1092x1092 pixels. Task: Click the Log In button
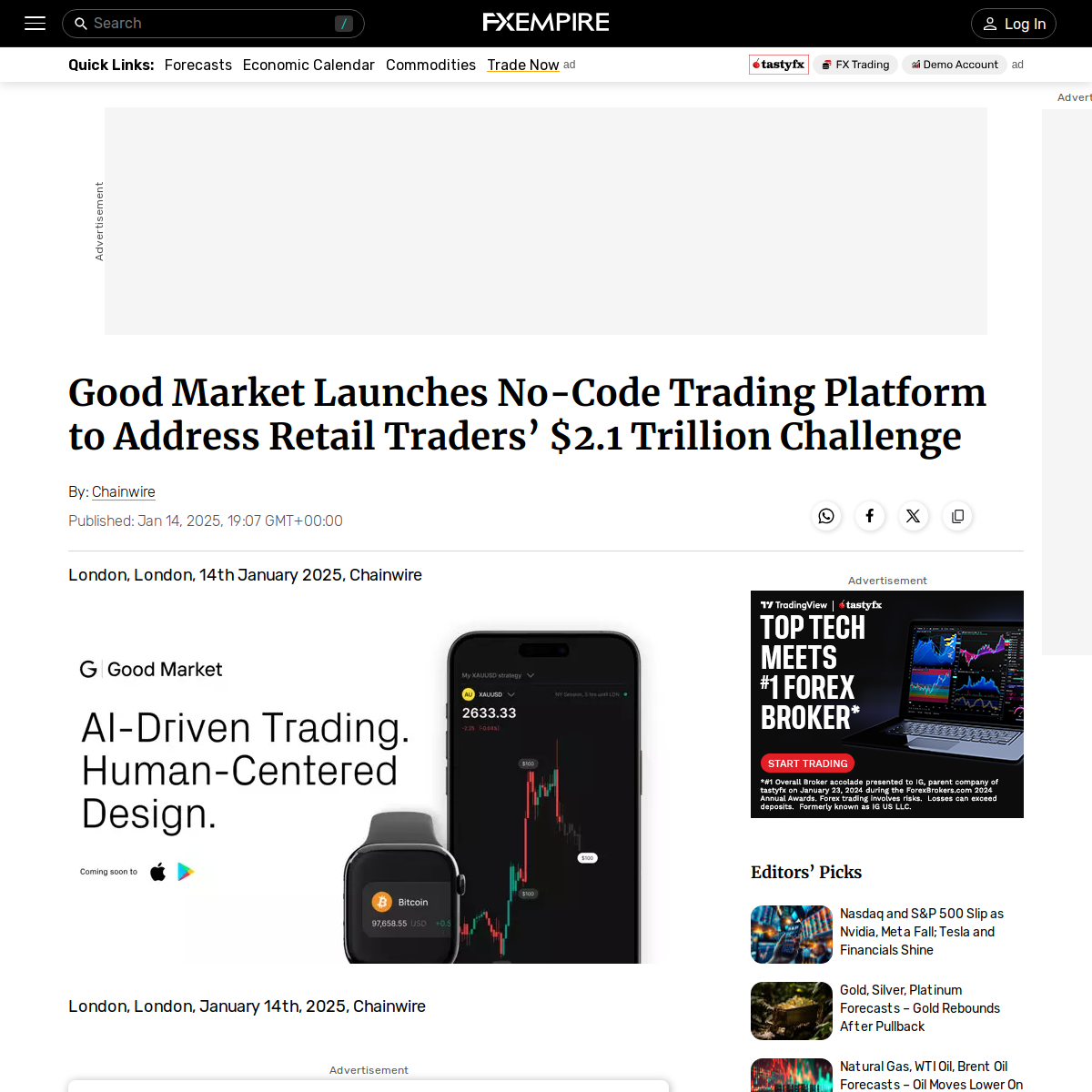1014,24
